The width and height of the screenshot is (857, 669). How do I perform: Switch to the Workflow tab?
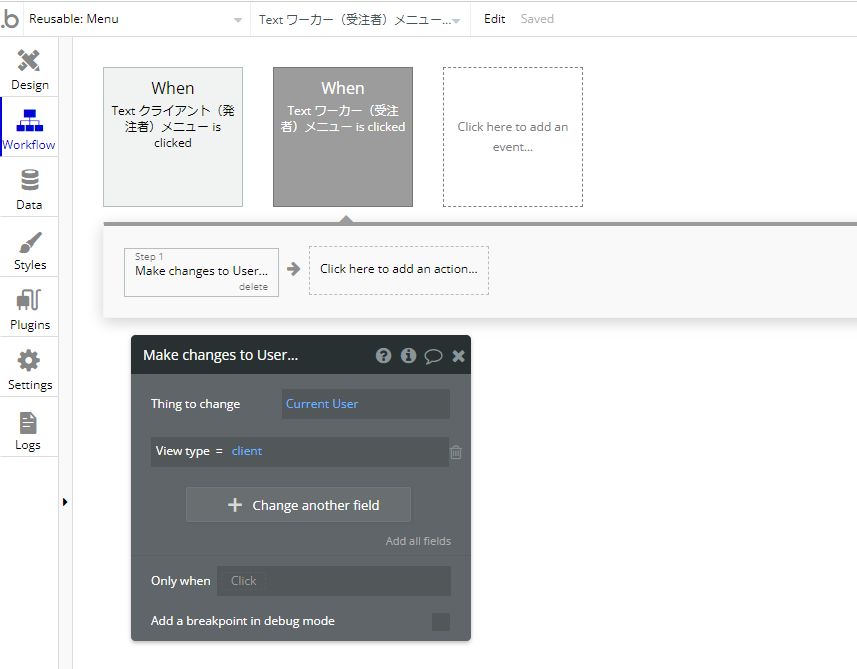pos(30,128)
